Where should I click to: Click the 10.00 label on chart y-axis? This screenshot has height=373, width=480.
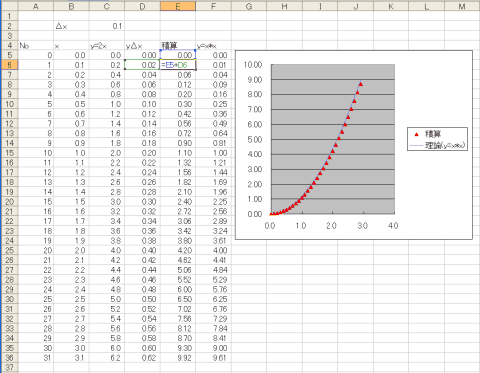pos(253,64)
